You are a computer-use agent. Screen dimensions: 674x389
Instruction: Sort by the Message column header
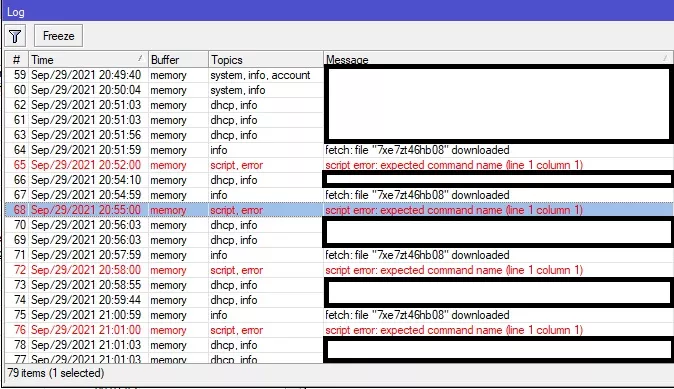coord(498,60)
